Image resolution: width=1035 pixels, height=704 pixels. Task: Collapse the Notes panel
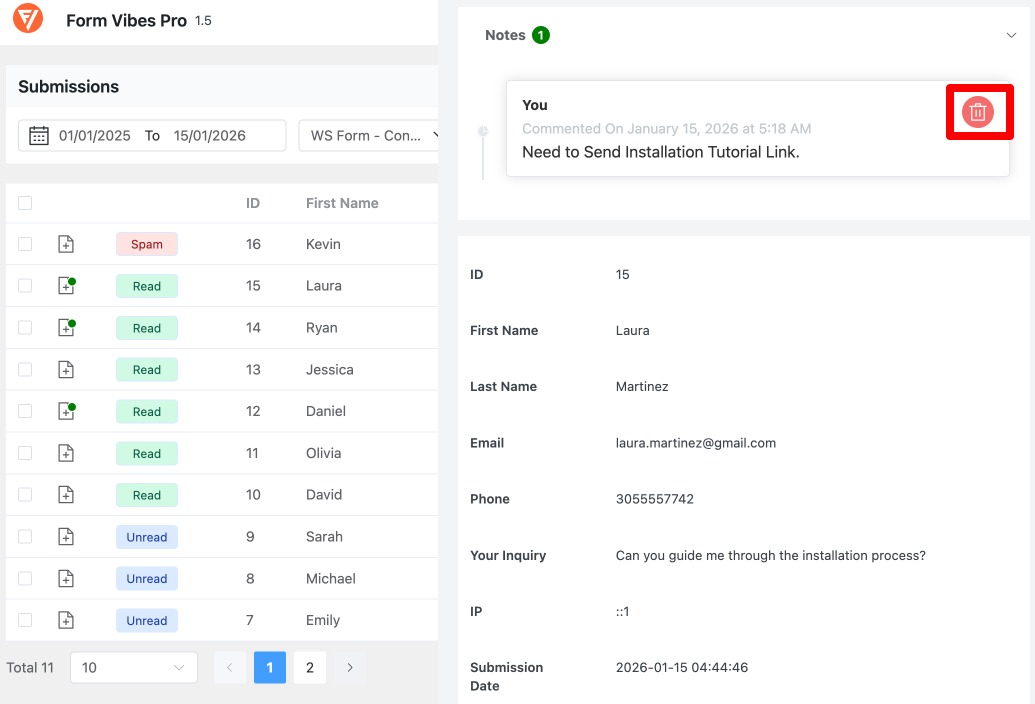click(x=1011, y=34)
